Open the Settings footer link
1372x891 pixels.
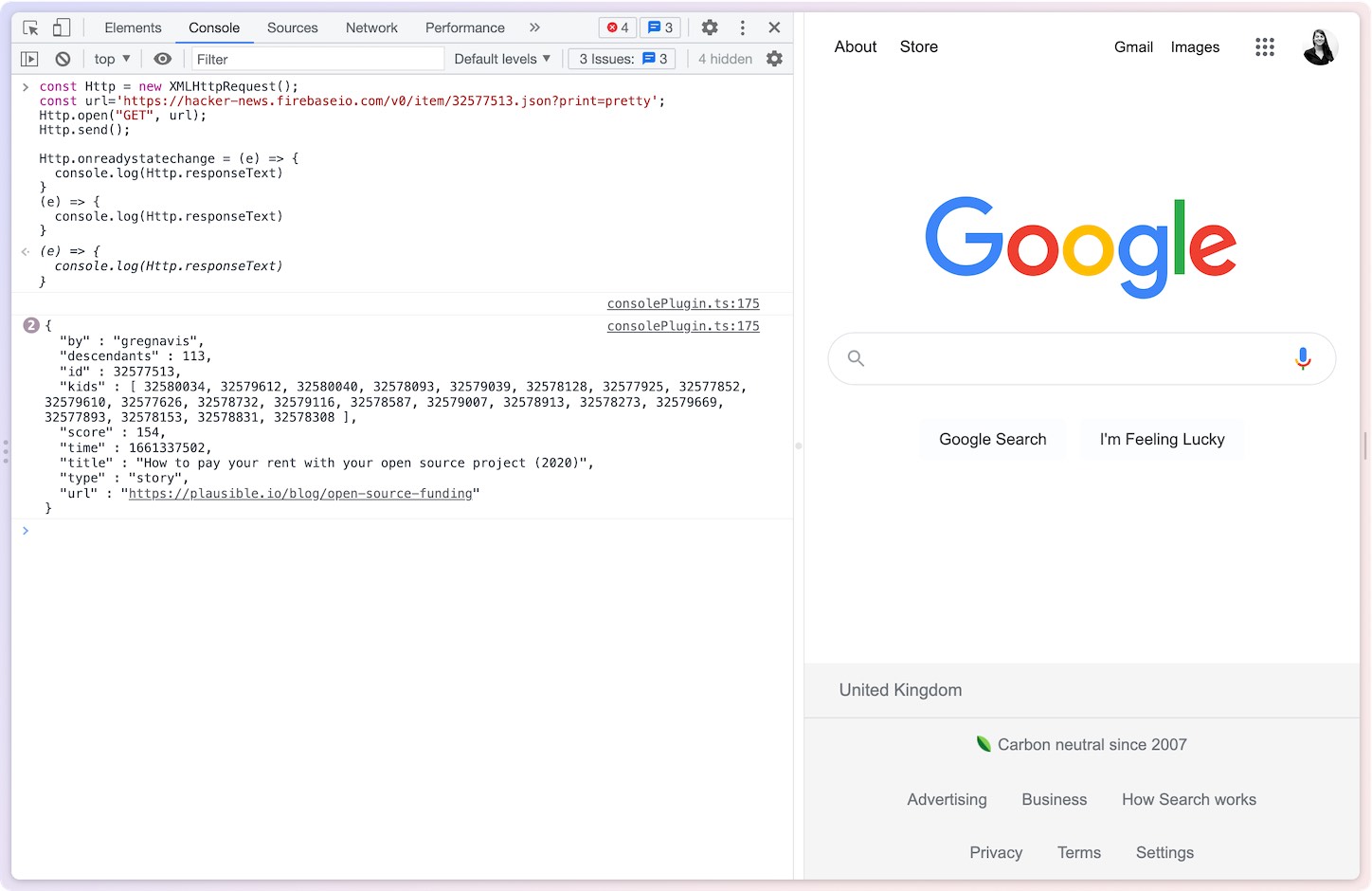click(x=1164, y=852)
